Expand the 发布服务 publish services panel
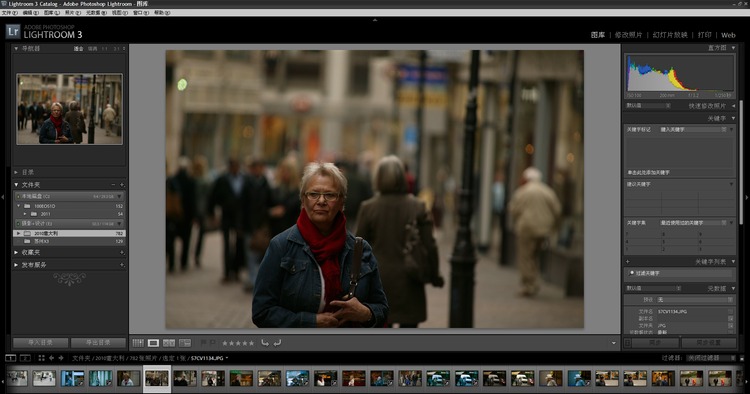This screenshot has width=750, height=394. [x=16, y=264]
